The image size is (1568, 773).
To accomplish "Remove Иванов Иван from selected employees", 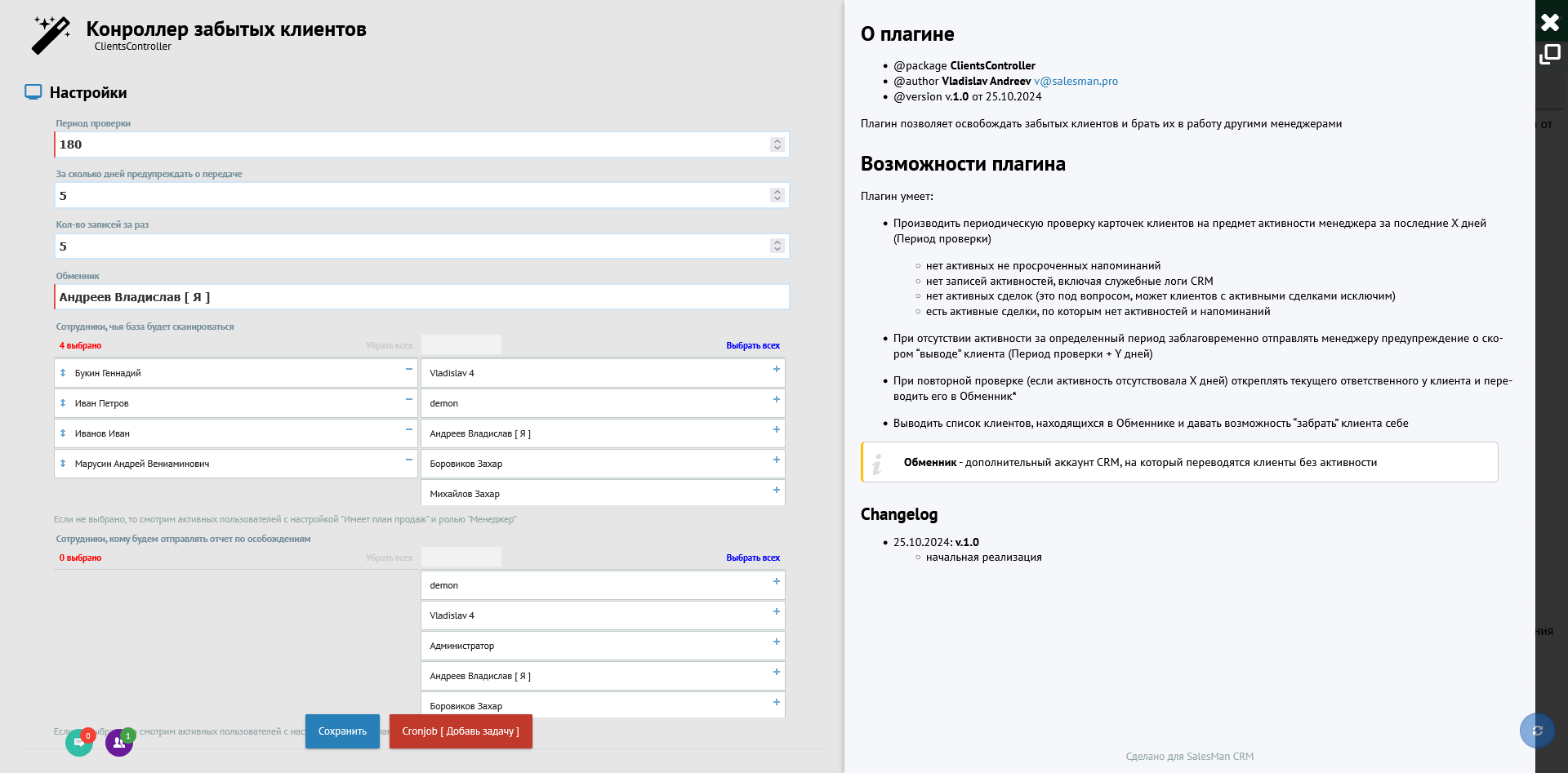I will point(408,429).
